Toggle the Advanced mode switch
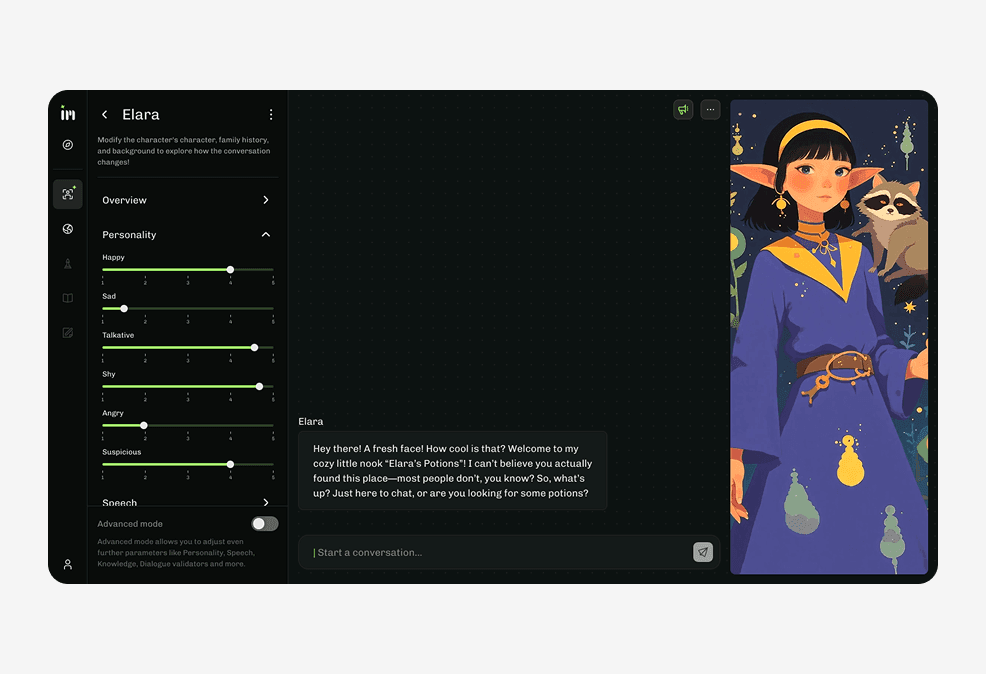Viewport: 986px width, 674px height. (x=264, y=524)
